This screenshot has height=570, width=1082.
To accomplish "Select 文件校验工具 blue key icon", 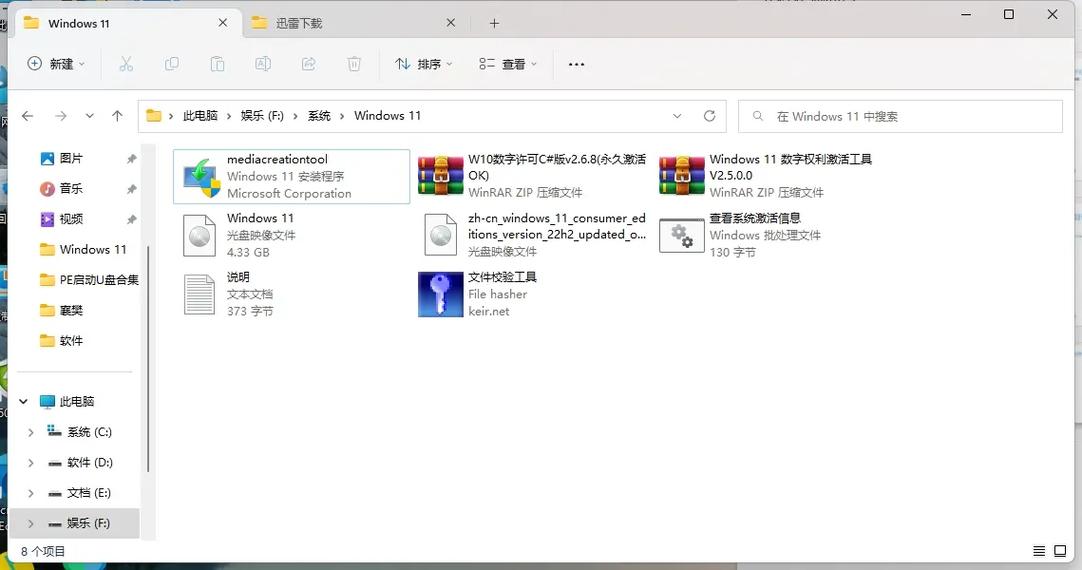I will [440, 294].
